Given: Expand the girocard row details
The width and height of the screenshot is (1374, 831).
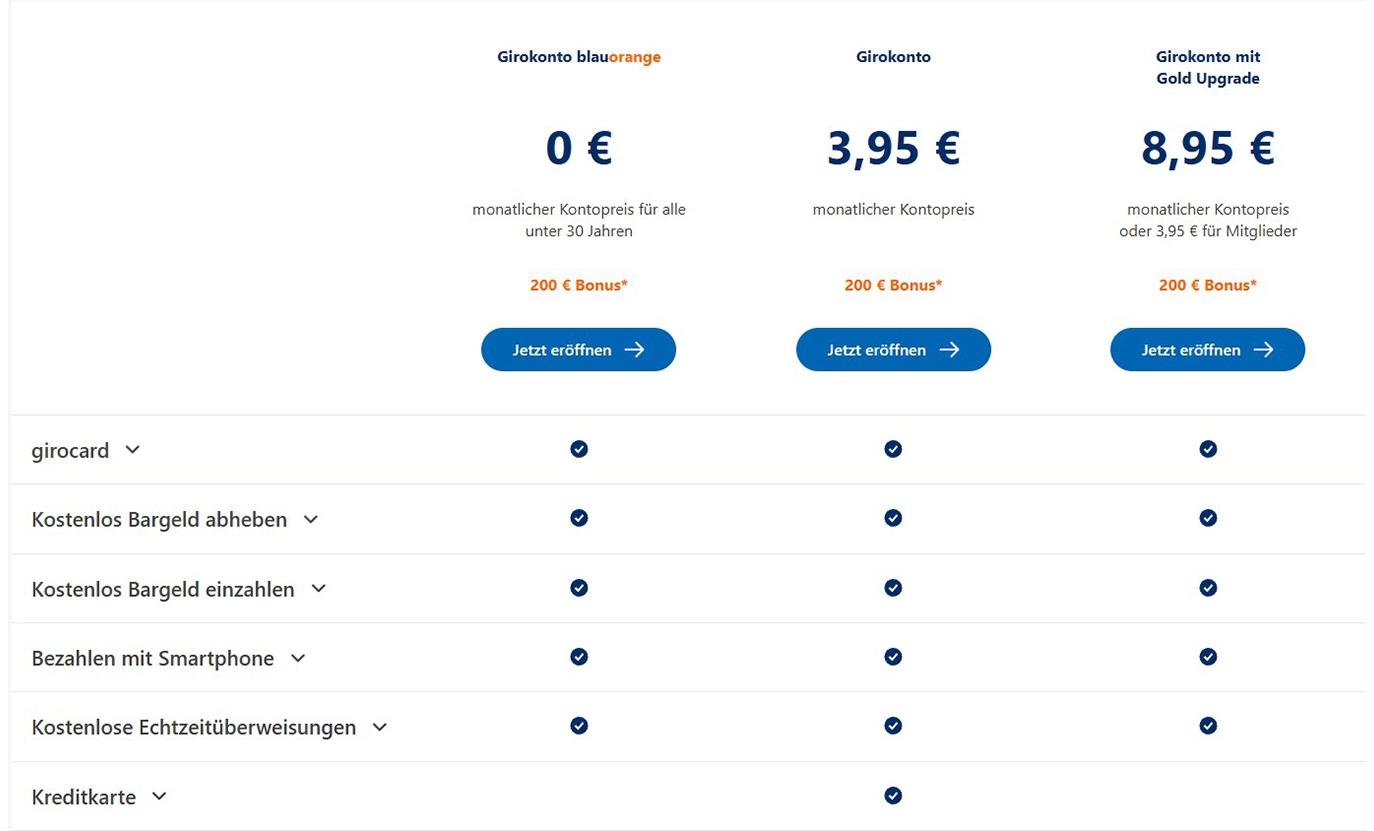Looking at the screenshot, I should [x=133, y=450].
